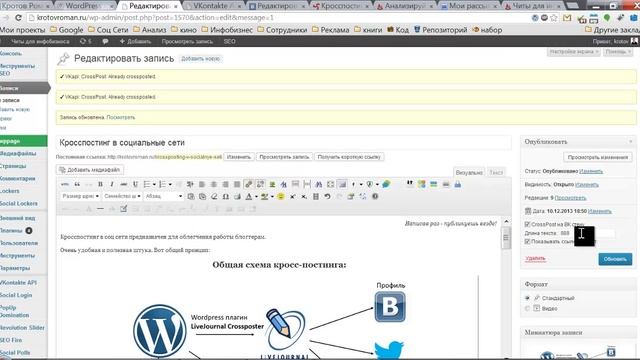
Task: Toggle the show link checkbox
Action: tap(527, 241)
